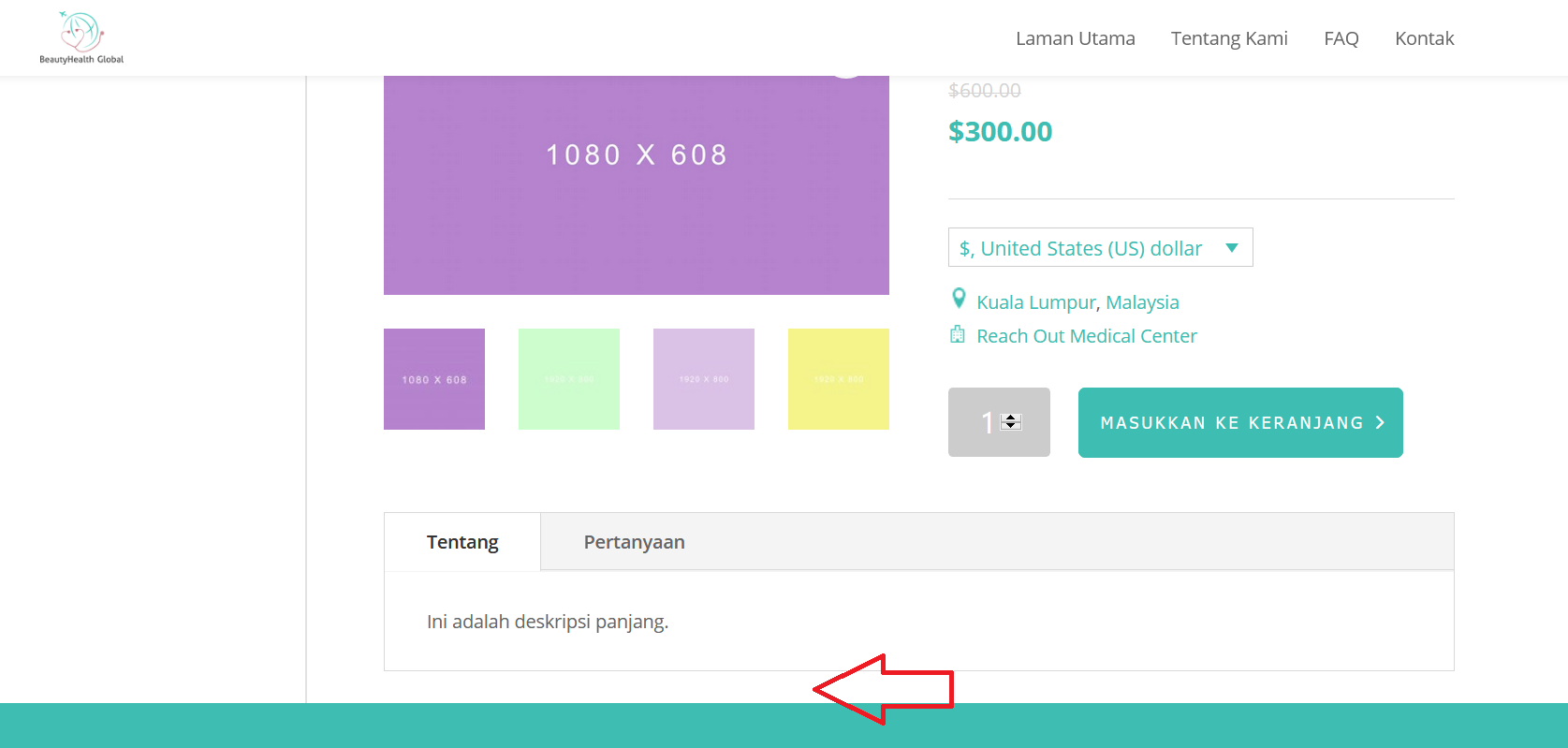
Task: Decrease quantity with the down stepper arrow
Action: (1011, 426)
